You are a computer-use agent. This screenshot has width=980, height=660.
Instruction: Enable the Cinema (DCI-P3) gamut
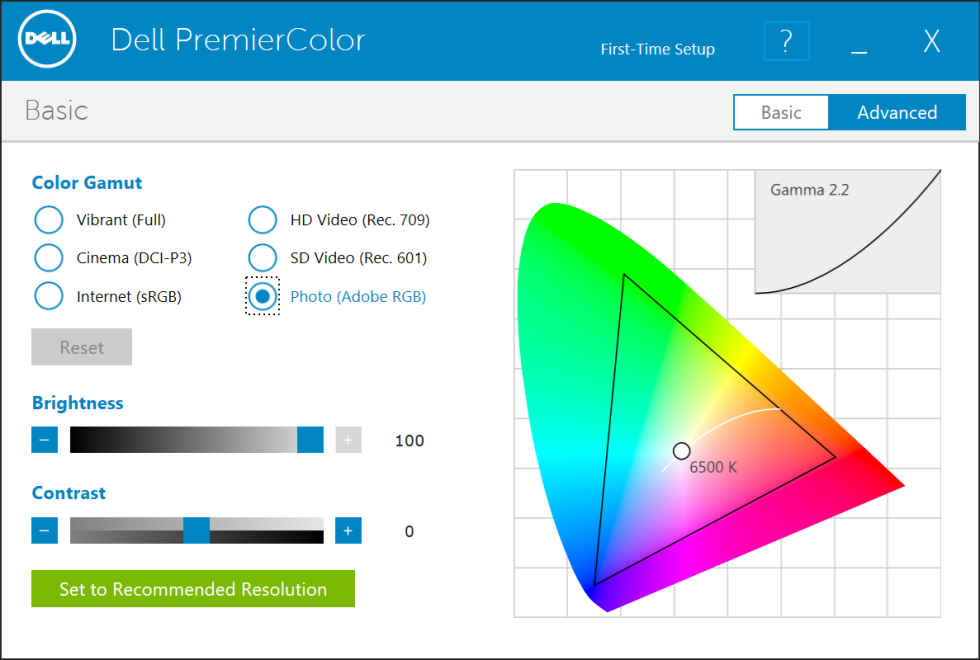point(48,257)
